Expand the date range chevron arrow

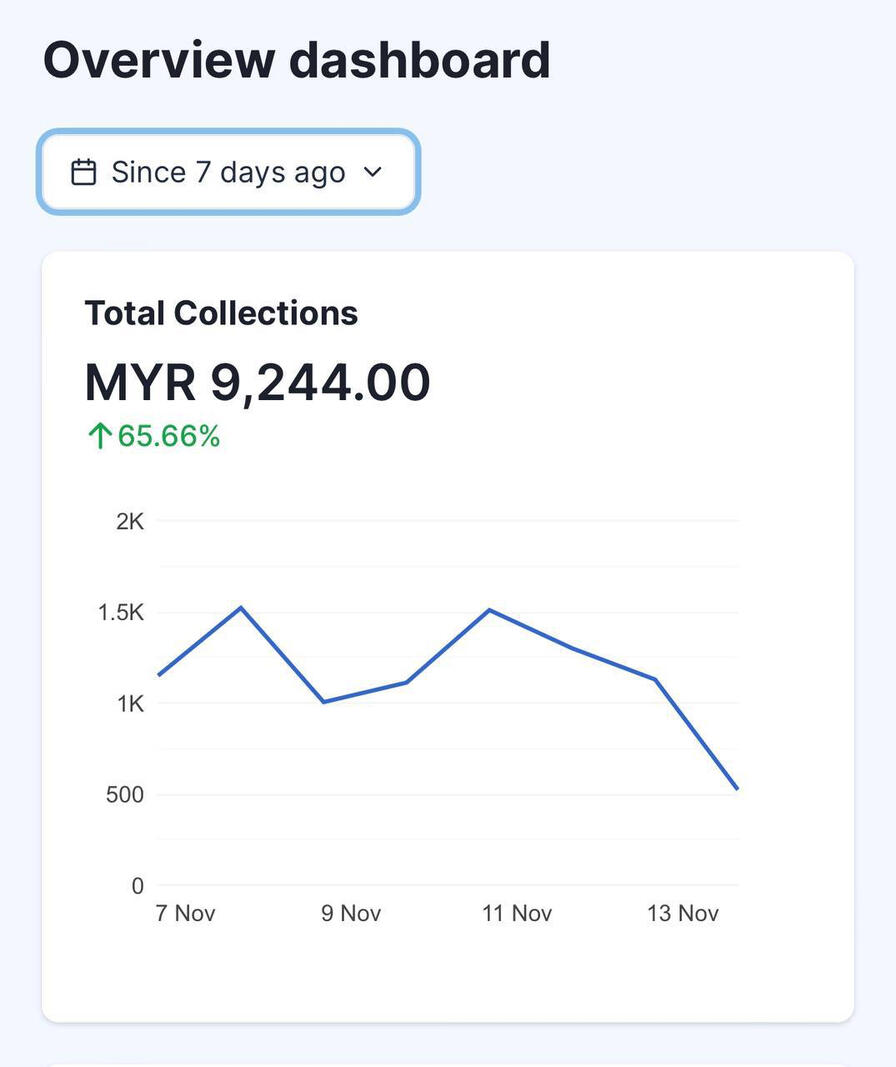coord(372,172)
